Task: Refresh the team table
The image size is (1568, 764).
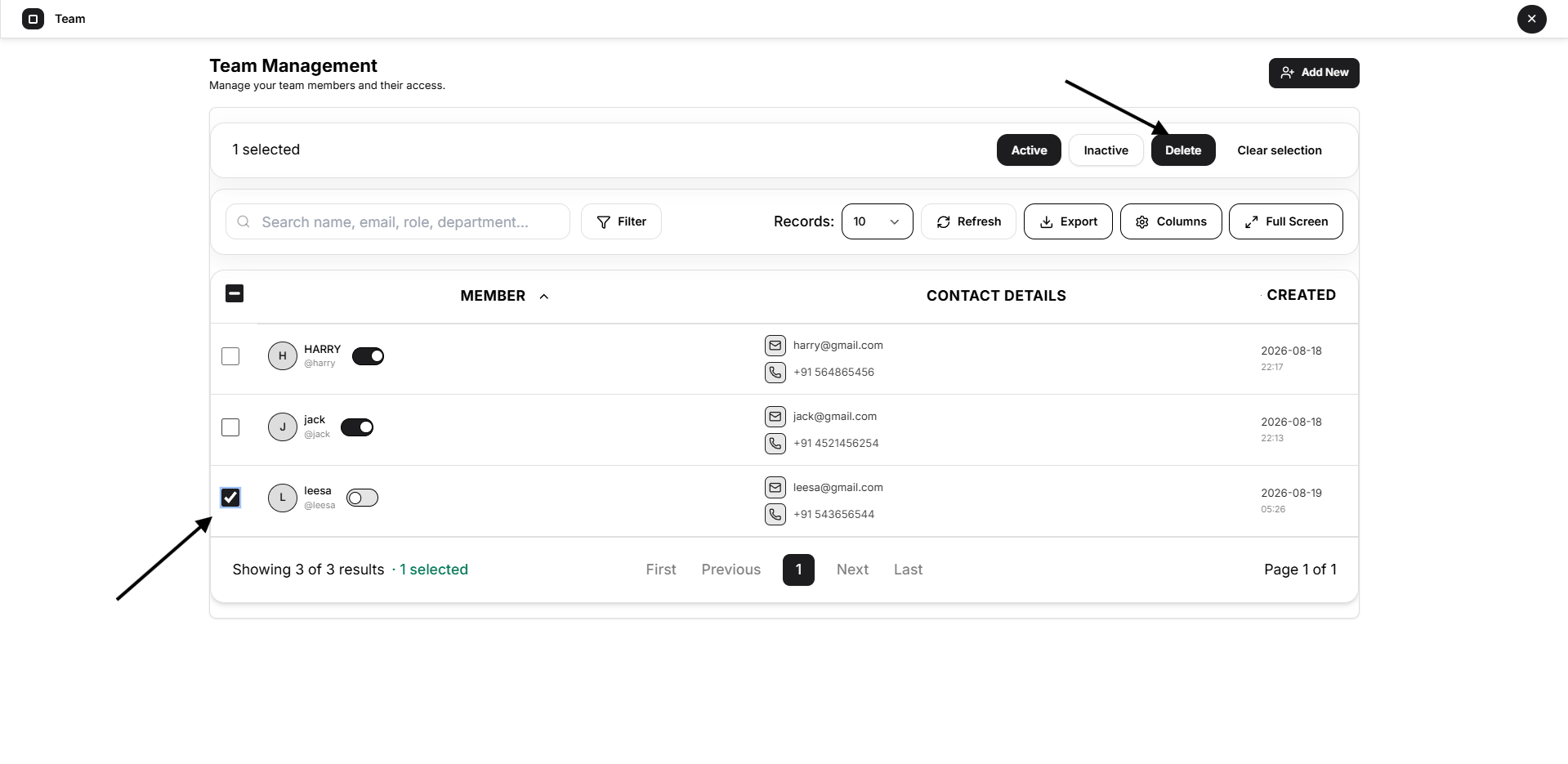Action: (x=968, y=221)
